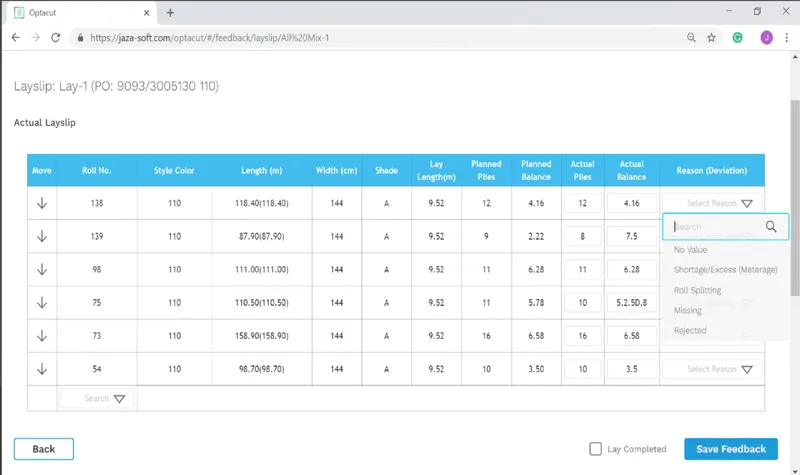Edit Actual Plies field for roll 54
800x475 pixels.
click(x=583, y=369)
